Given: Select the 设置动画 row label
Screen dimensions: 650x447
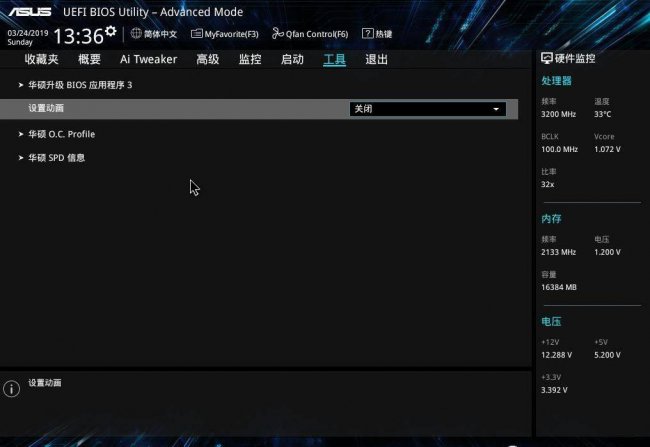Looking at the screenshot, I should point(46,108).
